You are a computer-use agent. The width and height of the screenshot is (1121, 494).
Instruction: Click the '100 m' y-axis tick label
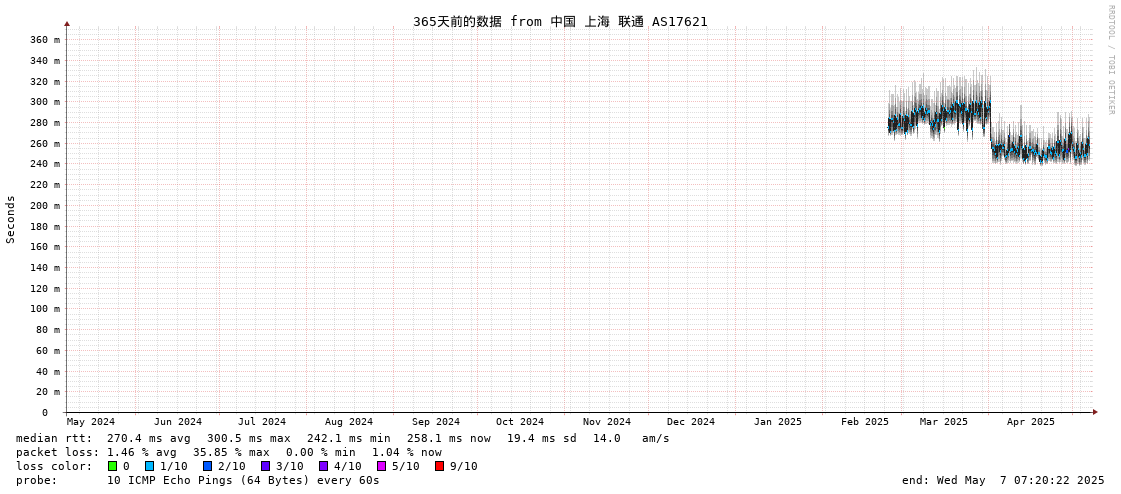point(45,309)
